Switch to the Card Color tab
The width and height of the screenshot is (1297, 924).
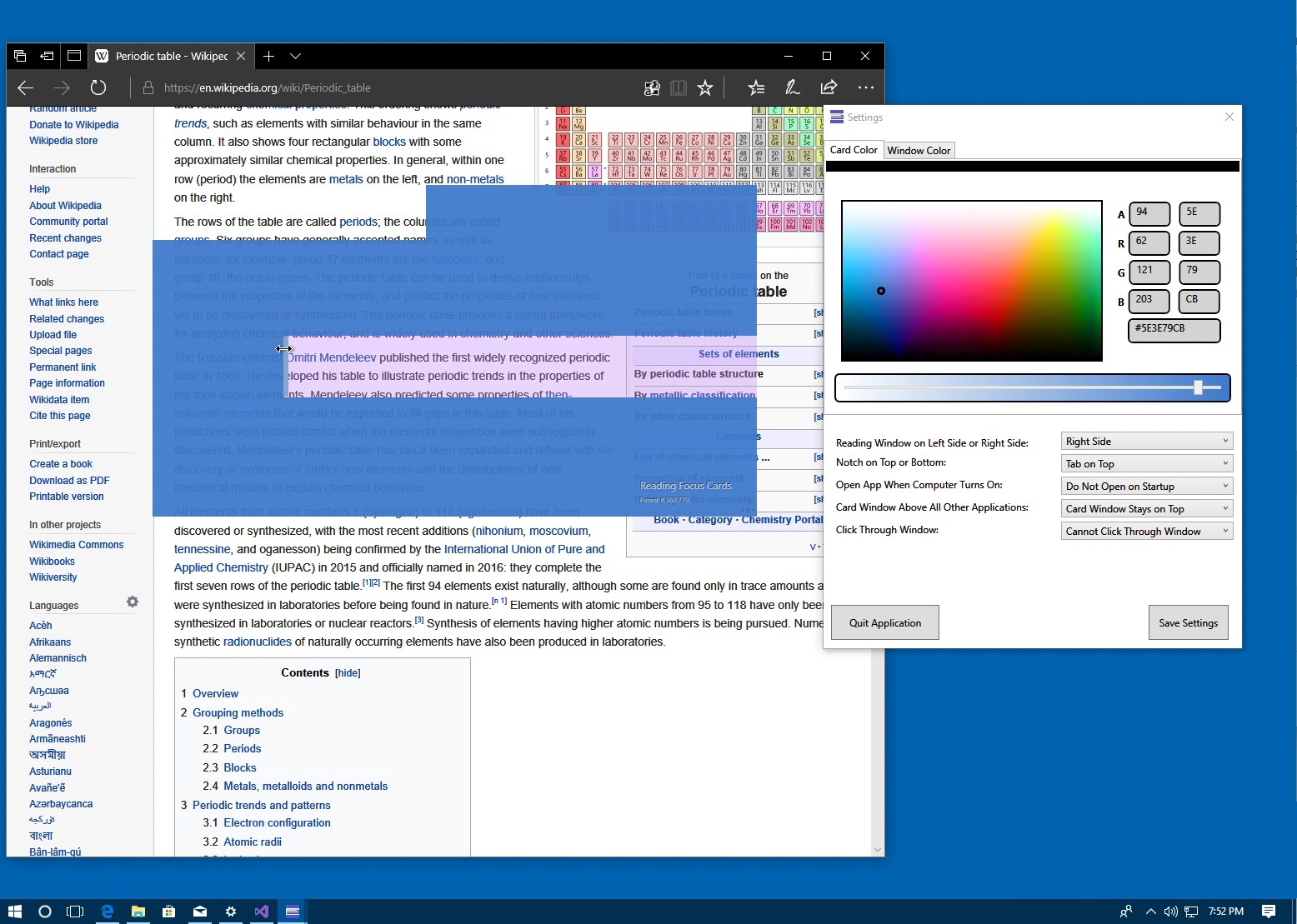pyautogui.click(x=854, y=150)
